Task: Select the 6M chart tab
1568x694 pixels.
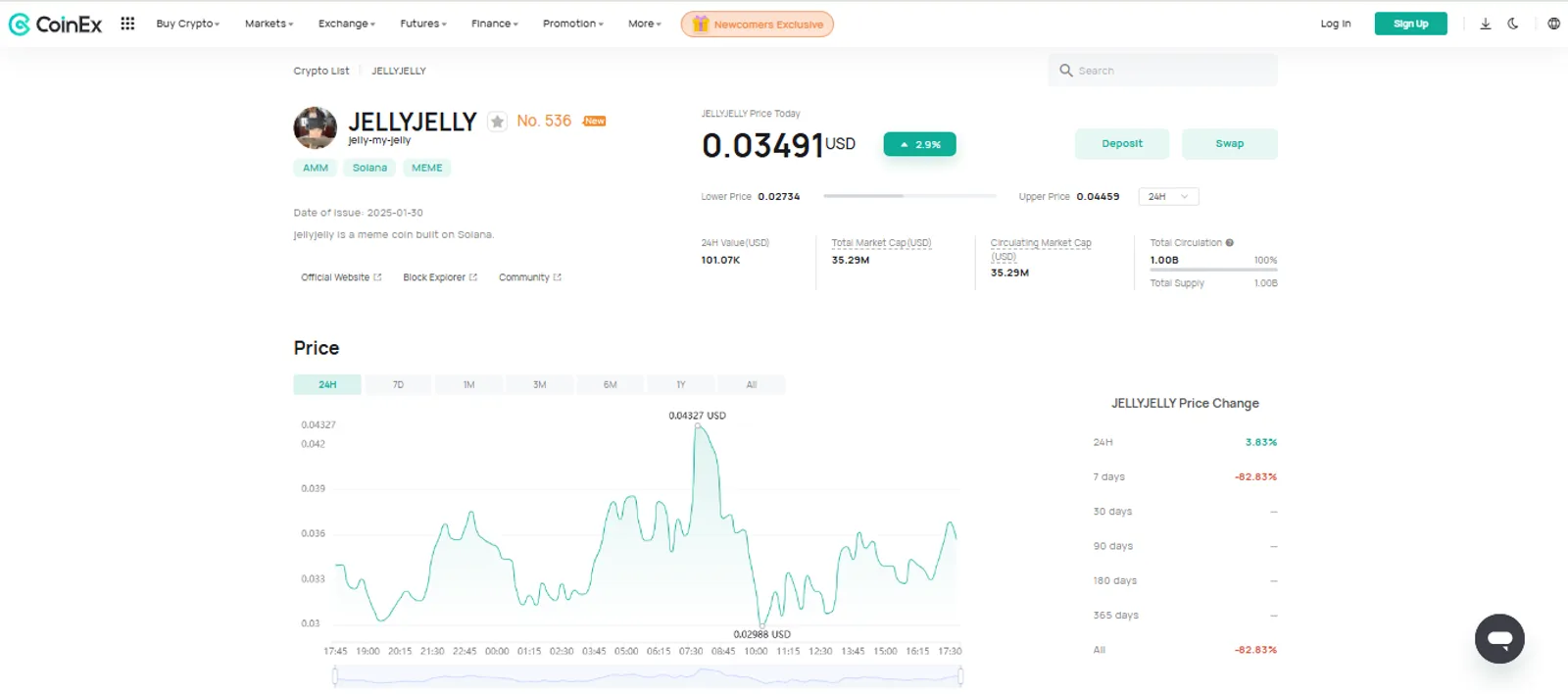Action: point(610,384)
